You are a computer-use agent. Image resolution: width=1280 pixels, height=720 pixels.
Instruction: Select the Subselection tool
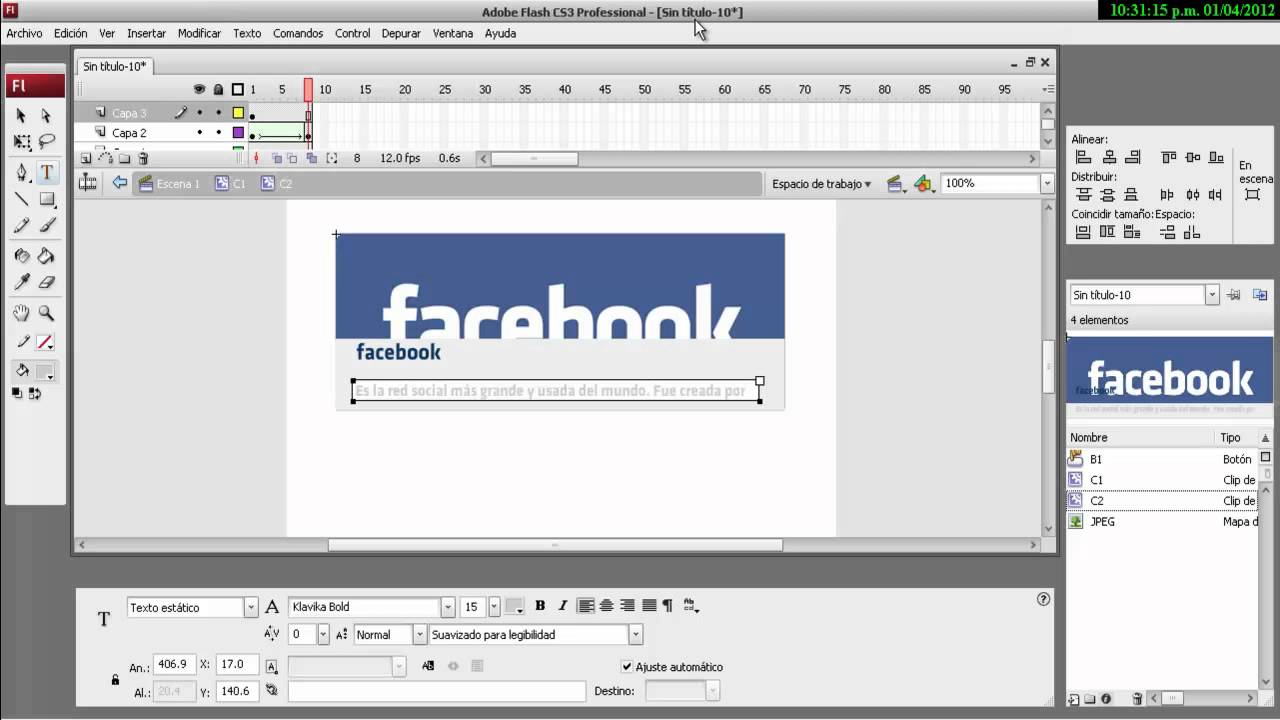(x=46, y=116)
